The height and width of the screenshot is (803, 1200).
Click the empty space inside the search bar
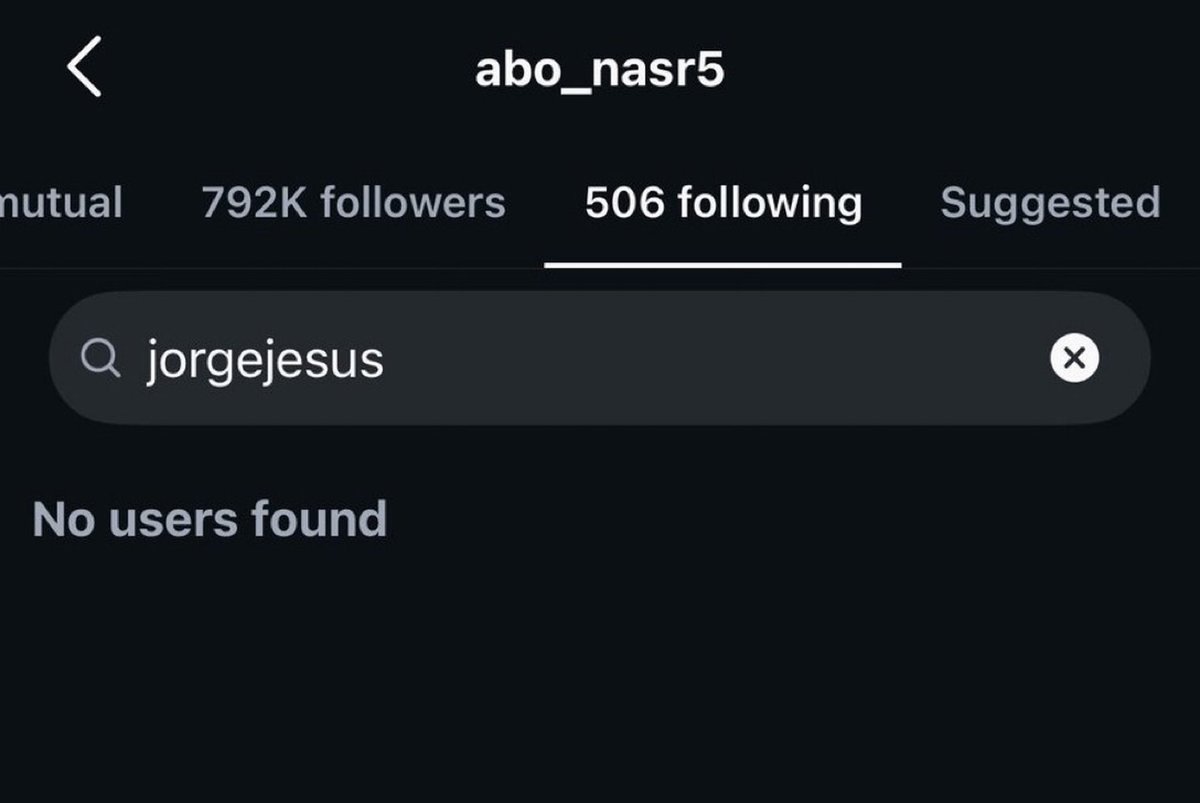coord(715,358)
